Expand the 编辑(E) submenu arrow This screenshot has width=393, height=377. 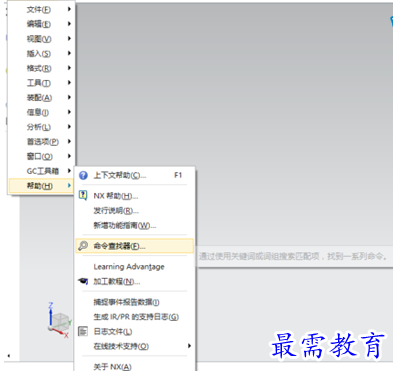[x=69, y=24]
